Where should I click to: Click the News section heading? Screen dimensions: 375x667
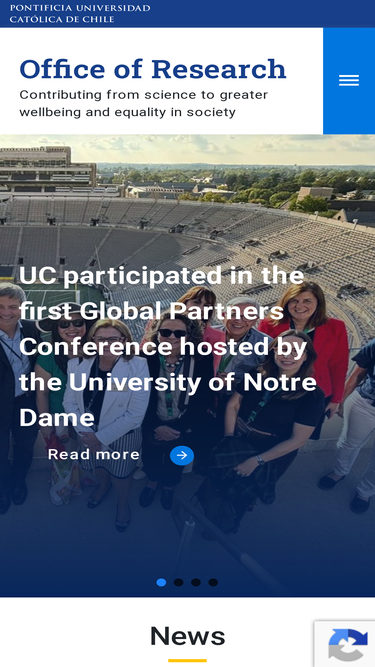coord(188,636)
